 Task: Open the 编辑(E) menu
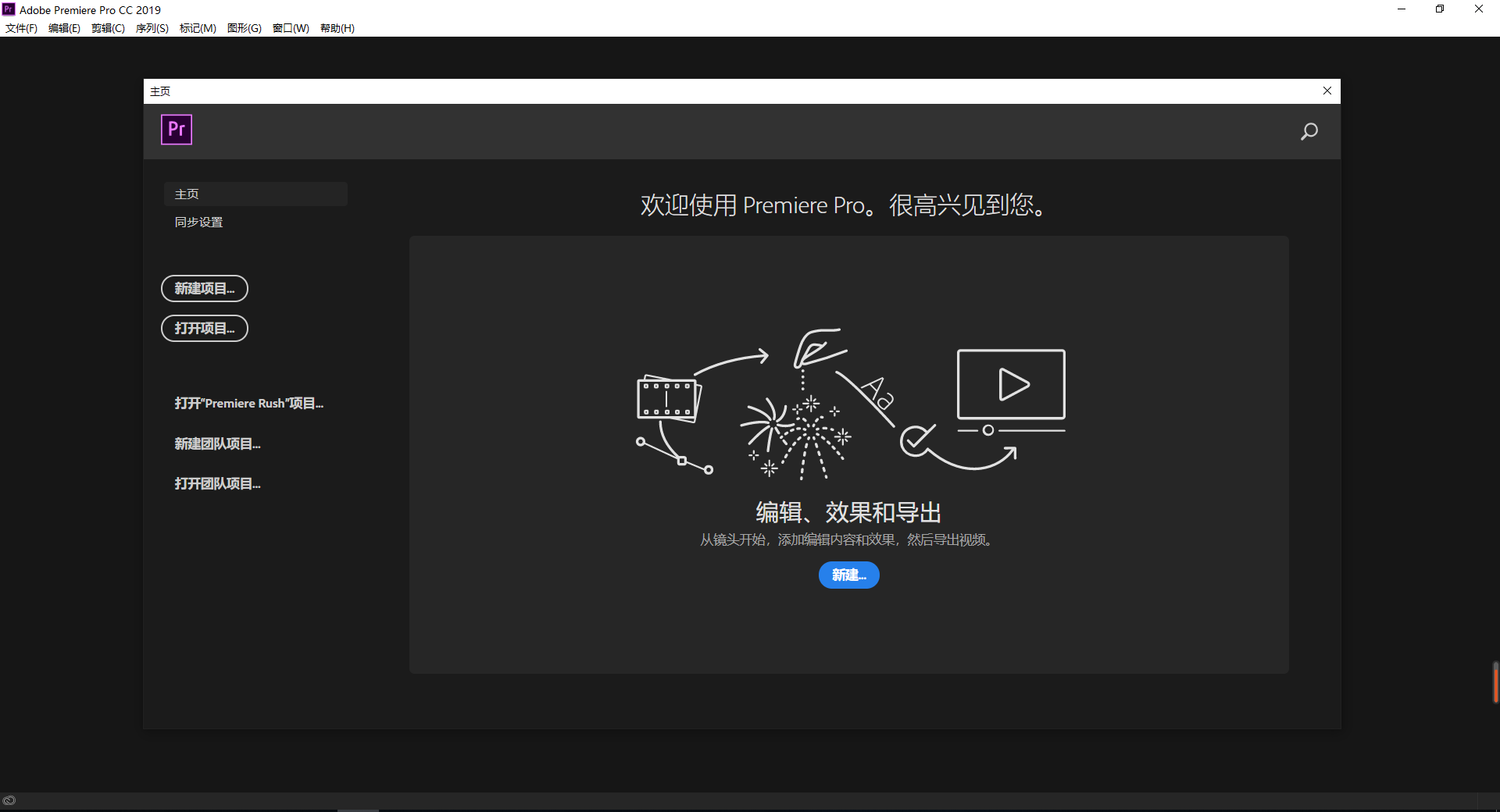click(64, 28)
